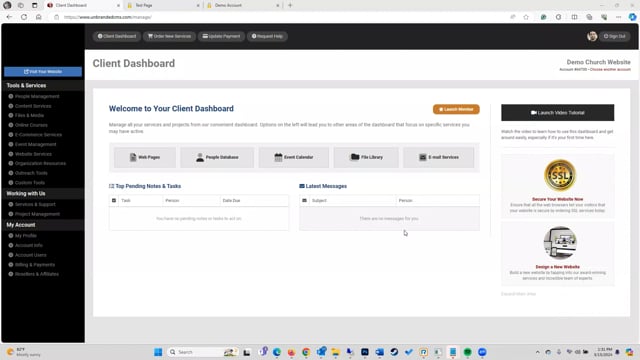Click the user avatar in top bar
The height and width of the screenshot is (360, 640).
[x=592, y=36]
